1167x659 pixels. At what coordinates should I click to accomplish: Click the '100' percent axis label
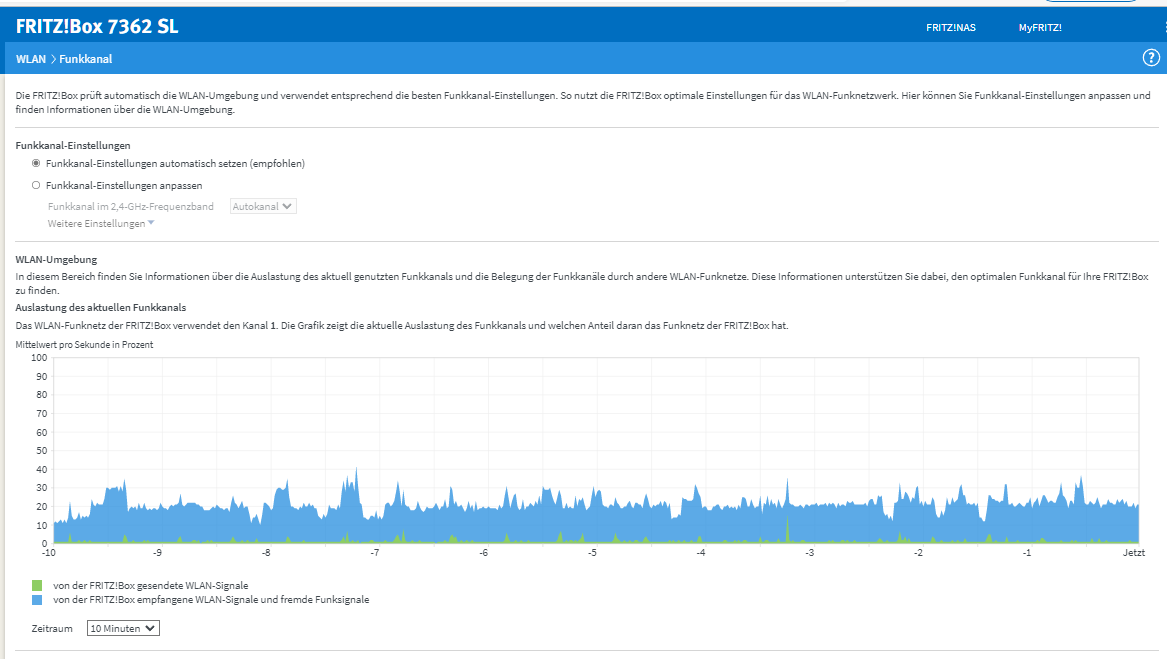click(39, 357)
